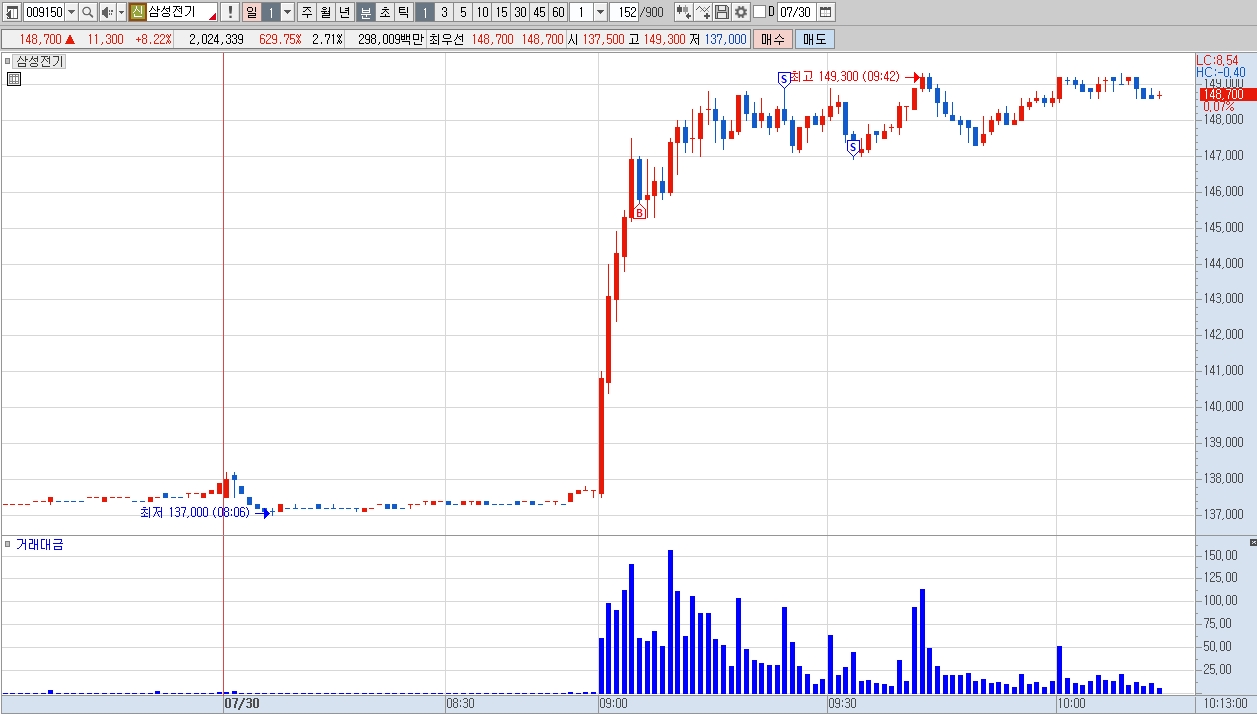Click the 매수 buy button

pos(773,39)
